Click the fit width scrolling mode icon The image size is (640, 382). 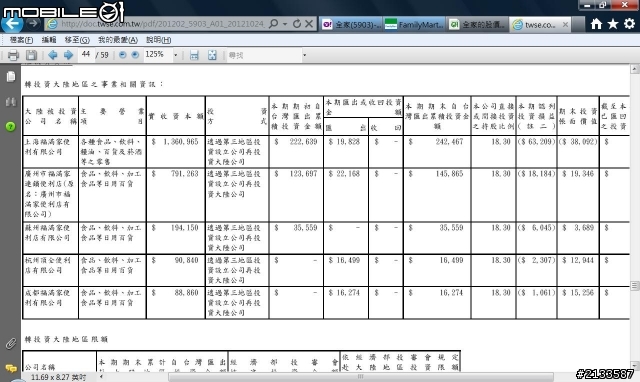coord(194,55)
